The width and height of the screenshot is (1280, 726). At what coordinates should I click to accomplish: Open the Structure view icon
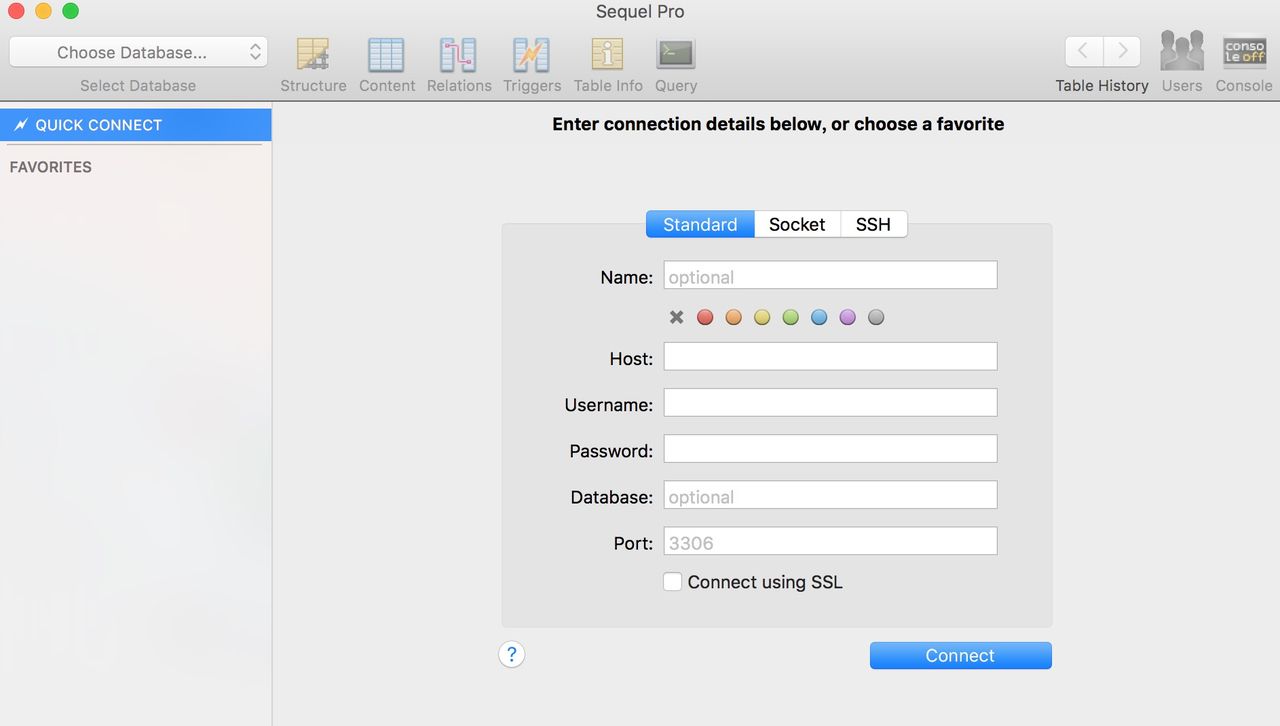tap(313, 55)
